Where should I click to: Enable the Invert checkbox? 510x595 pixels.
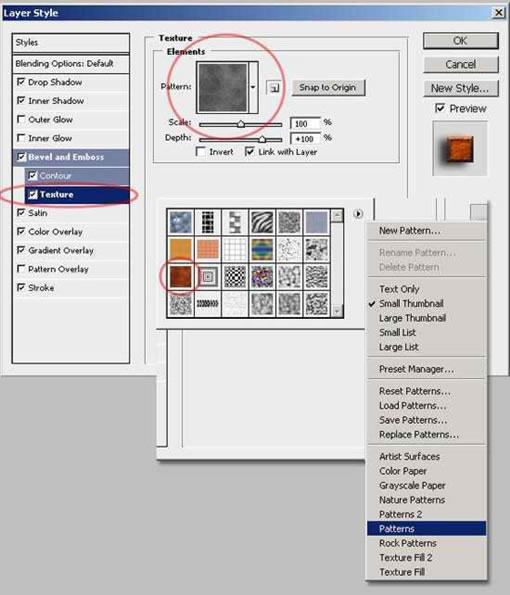[200, 152]
